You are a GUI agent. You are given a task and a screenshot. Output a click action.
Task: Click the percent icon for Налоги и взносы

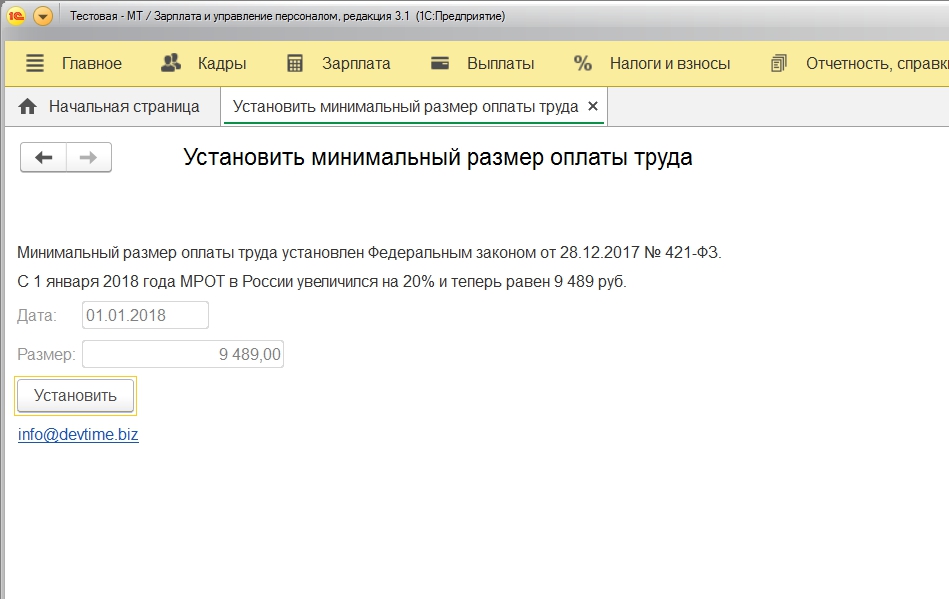point(583,64)
